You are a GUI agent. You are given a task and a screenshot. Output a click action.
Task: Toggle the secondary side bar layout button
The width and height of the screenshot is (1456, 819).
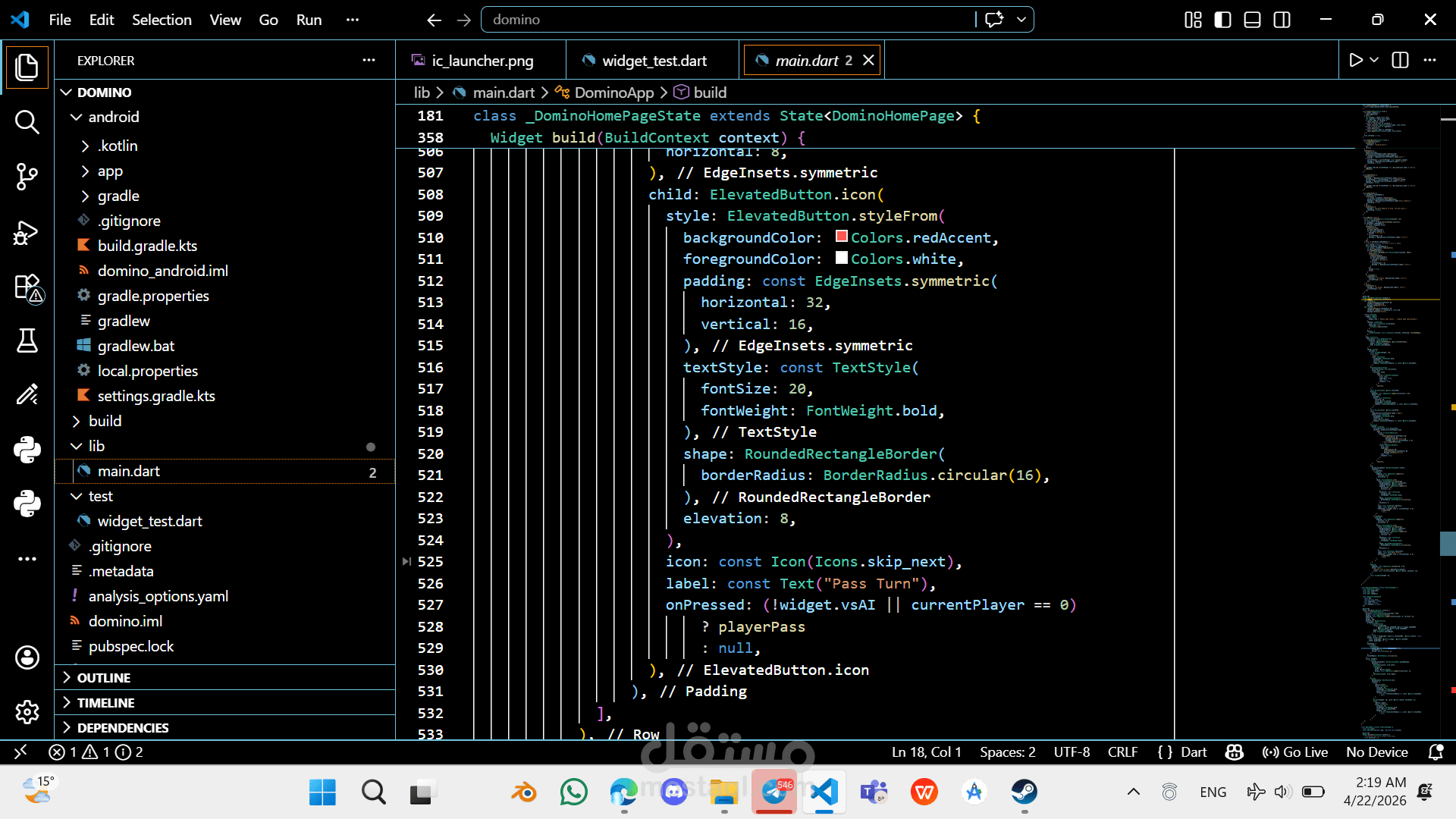coord(1282,20)
